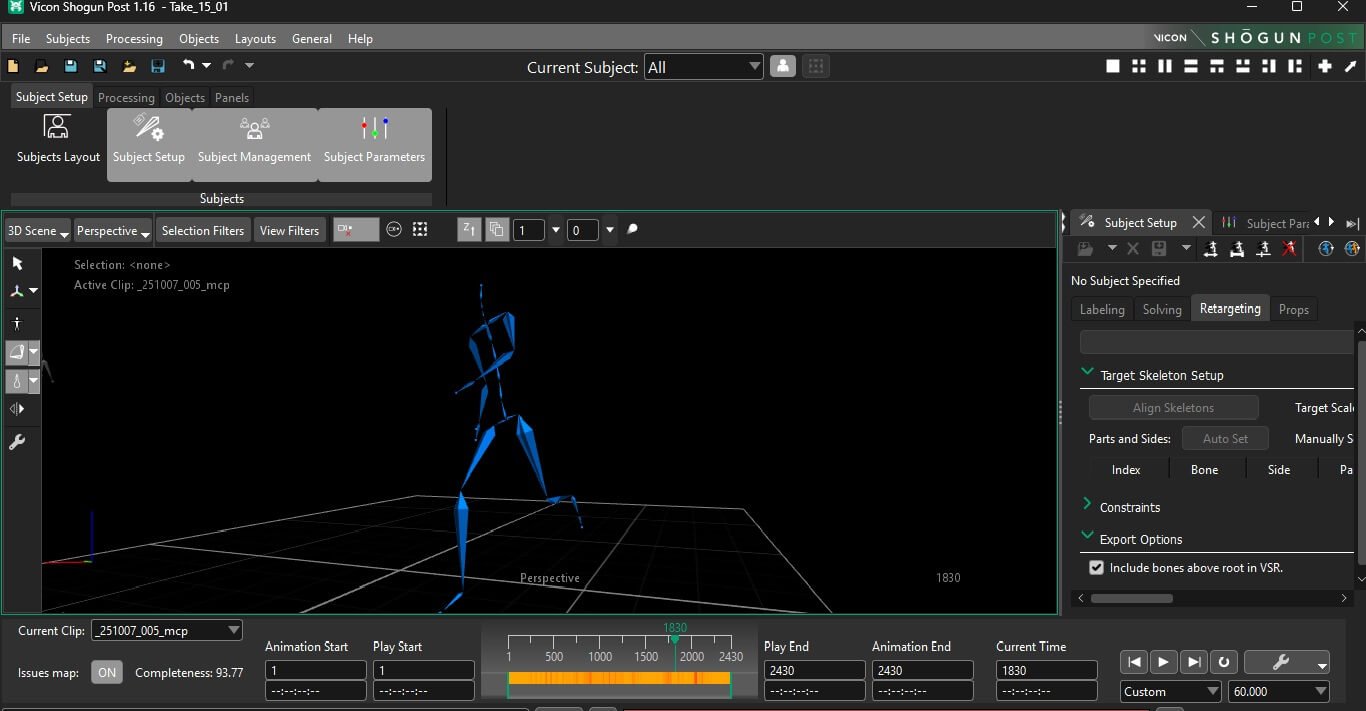Click the red crossed-out figure icon

tap(1289, 248)
